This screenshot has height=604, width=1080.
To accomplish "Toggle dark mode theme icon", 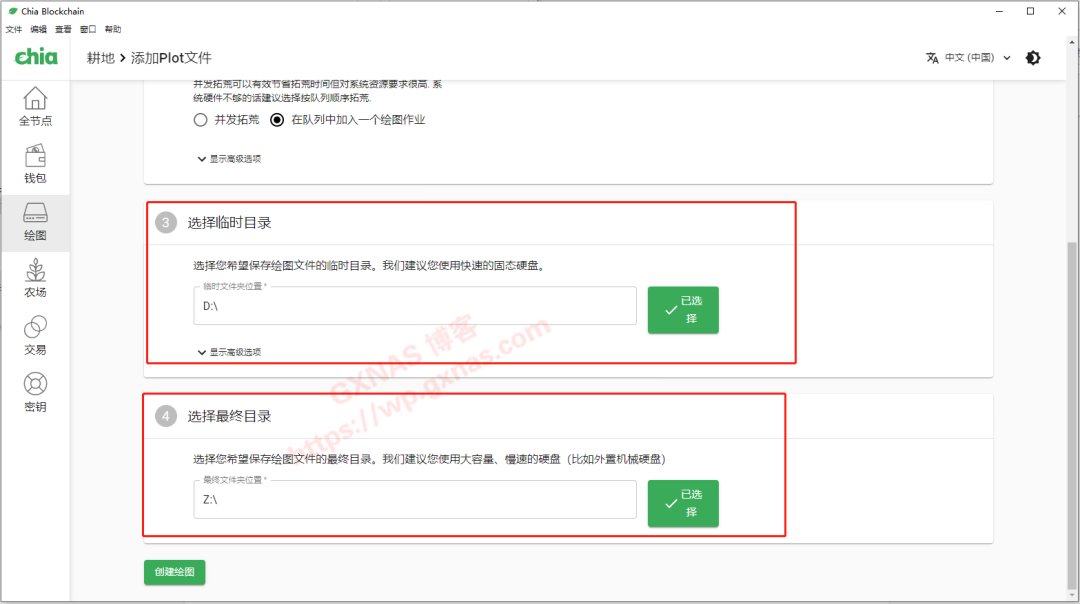I will point(1032,58).
